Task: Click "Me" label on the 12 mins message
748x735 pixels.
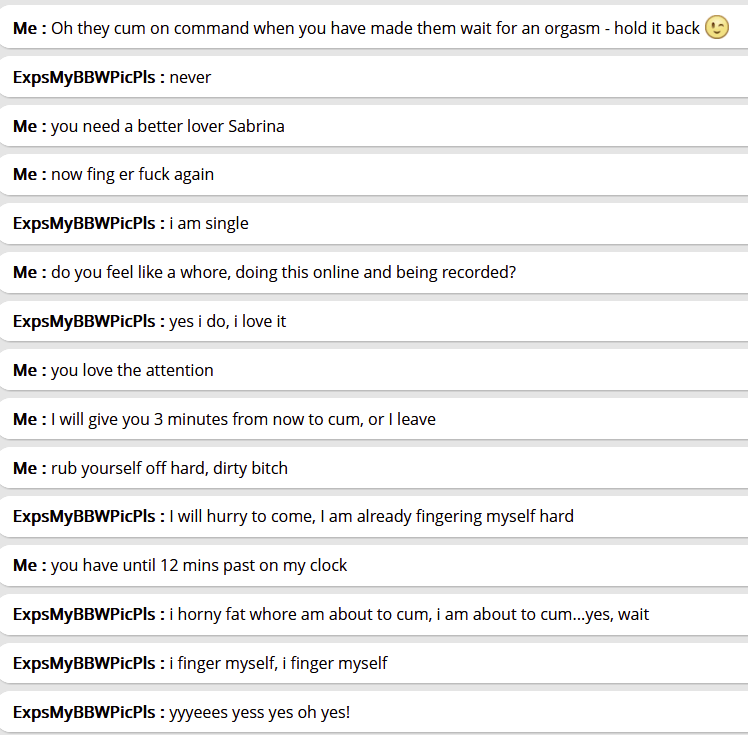Action: point(25,565)
